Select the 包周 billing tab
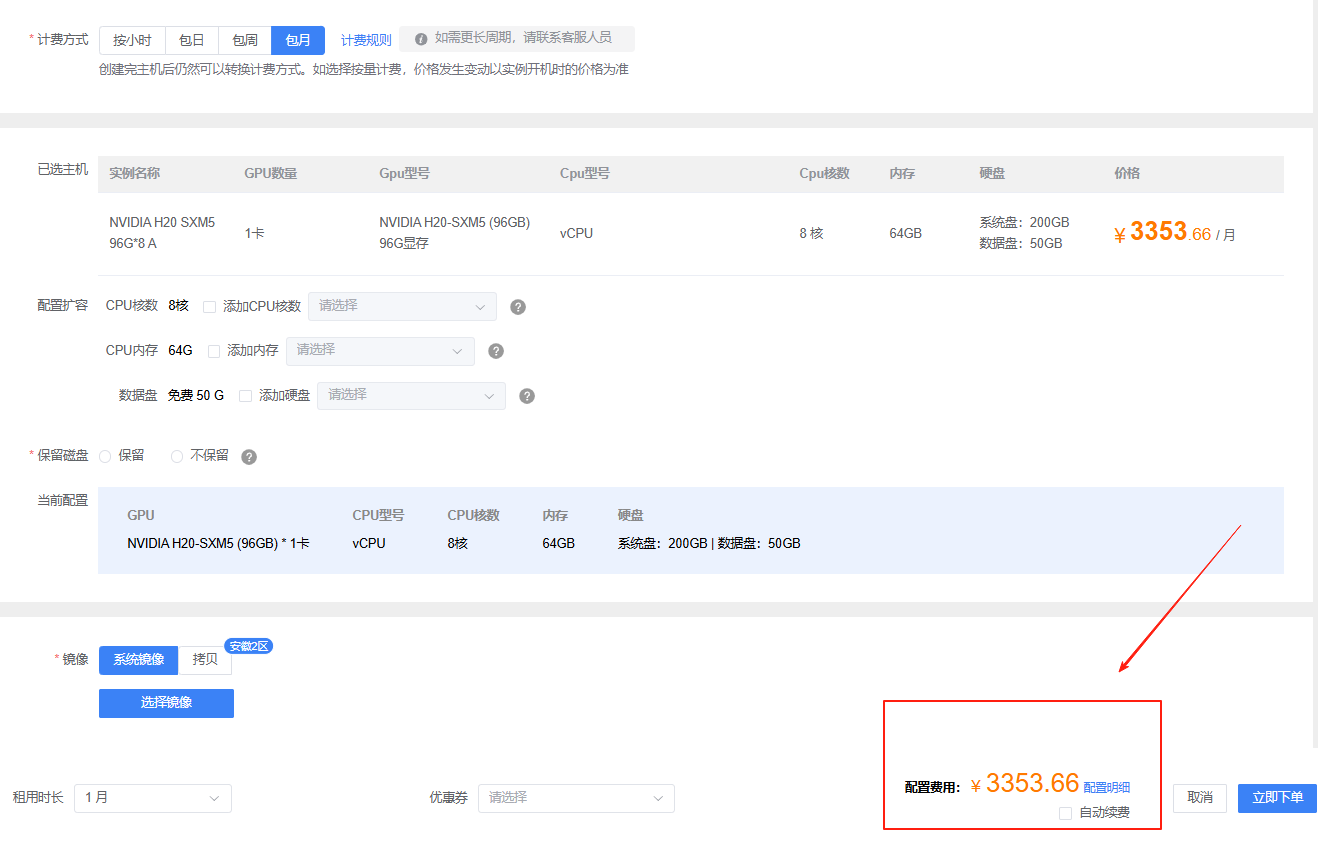This screenshot has width=1318, height=846. (x=245, y=40)
